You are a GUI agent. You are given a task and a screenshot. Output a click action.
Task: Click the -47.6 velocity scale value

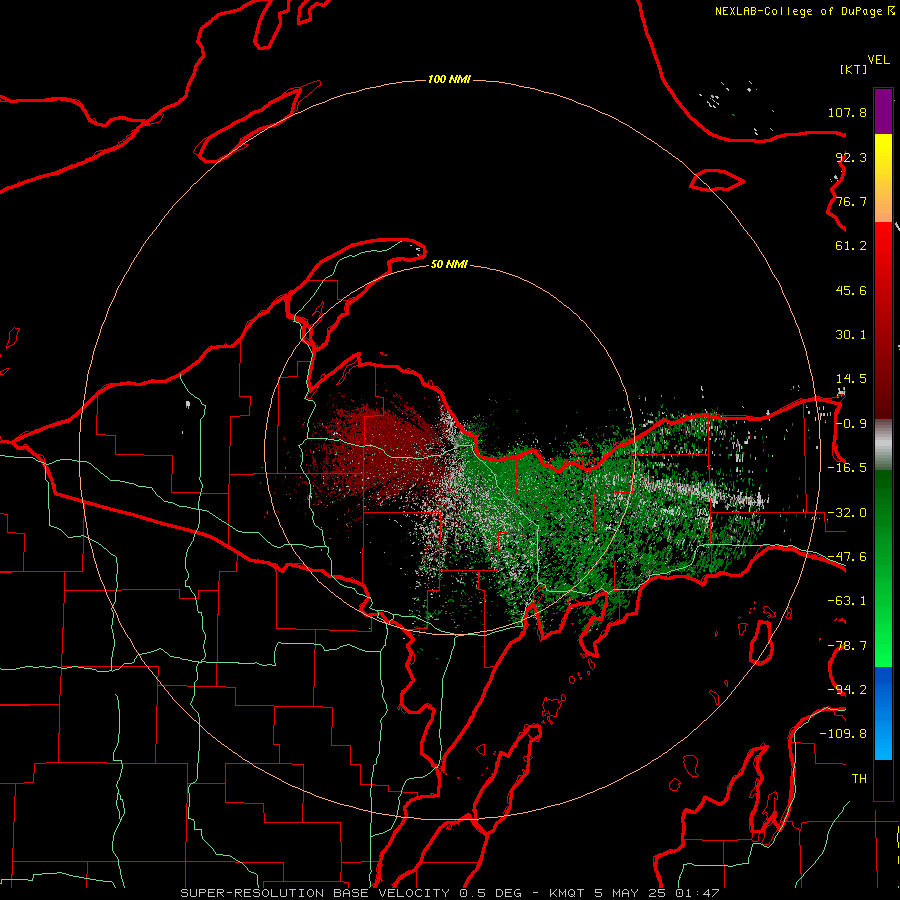pos(847,557)
